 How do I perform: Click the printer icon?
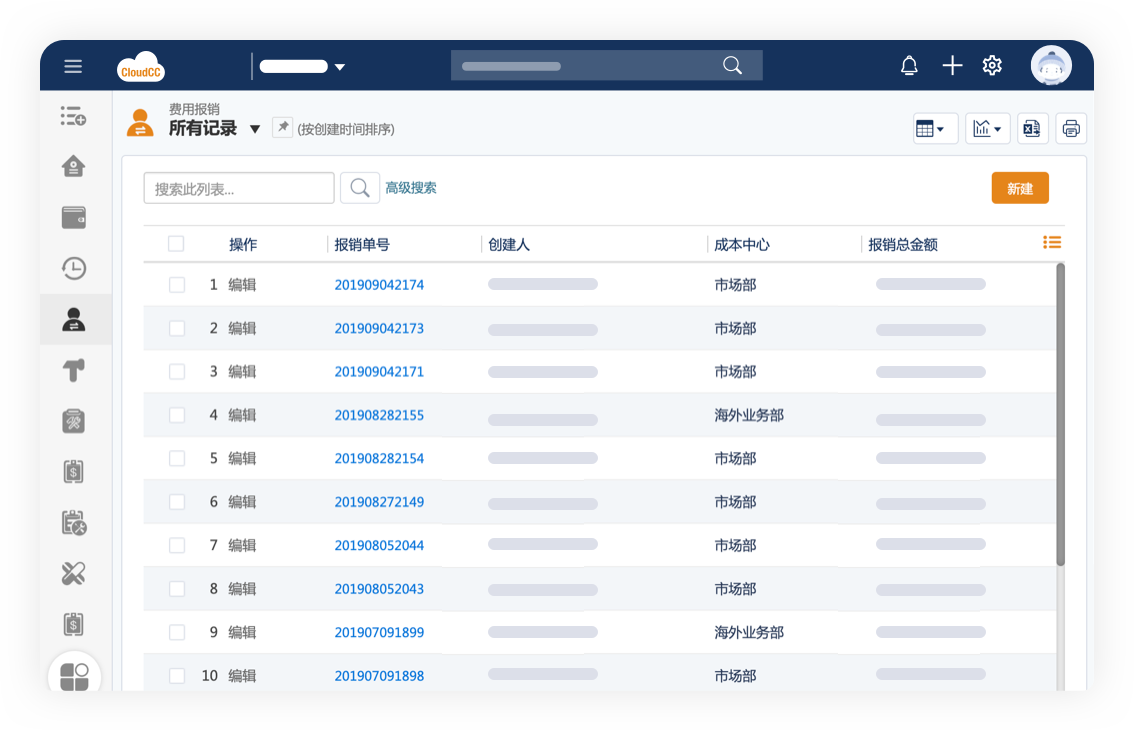[x=1071, y=128]
